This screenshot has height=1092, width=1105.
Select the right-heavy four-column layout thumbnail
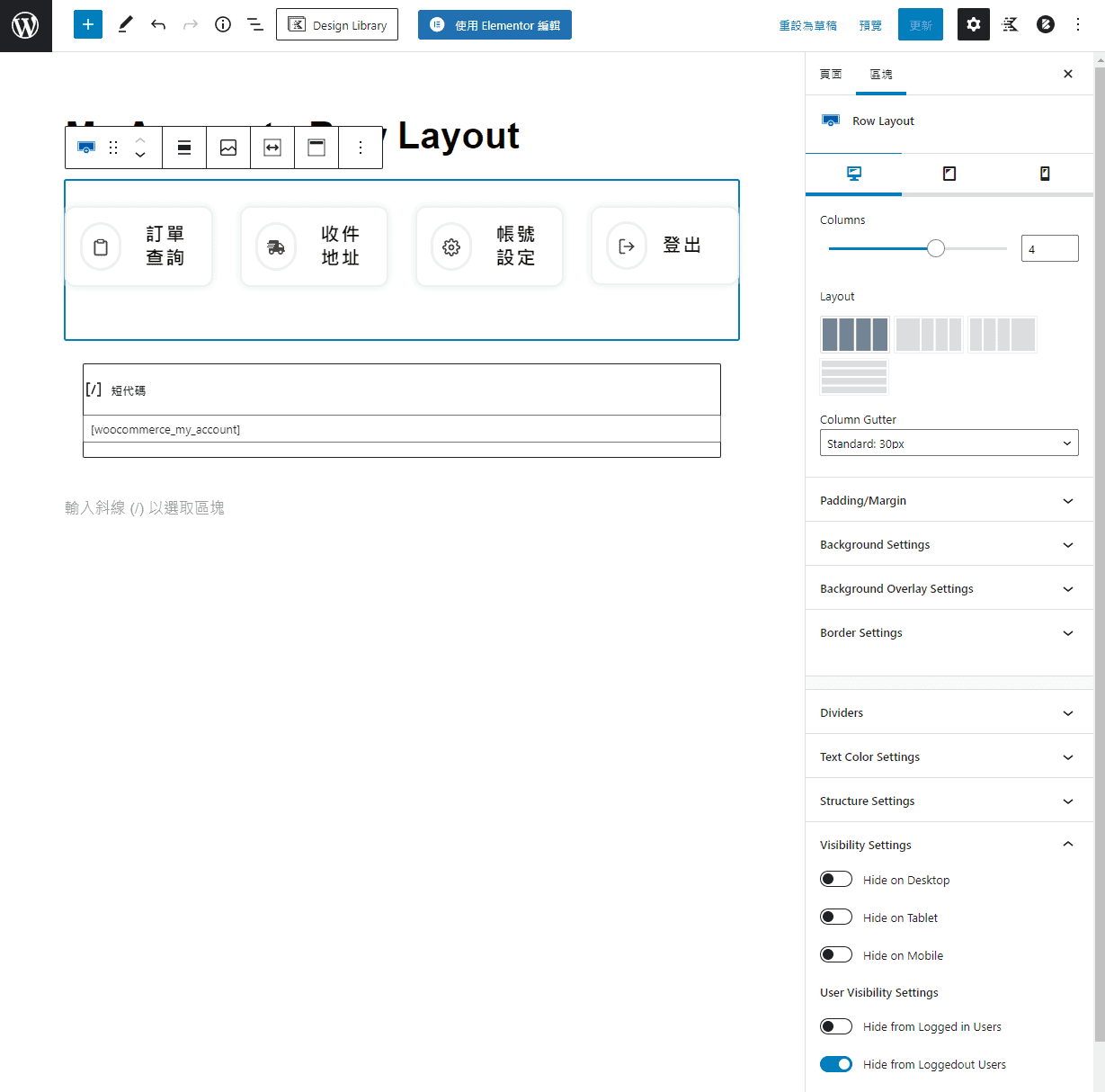tap(1002, 335)
